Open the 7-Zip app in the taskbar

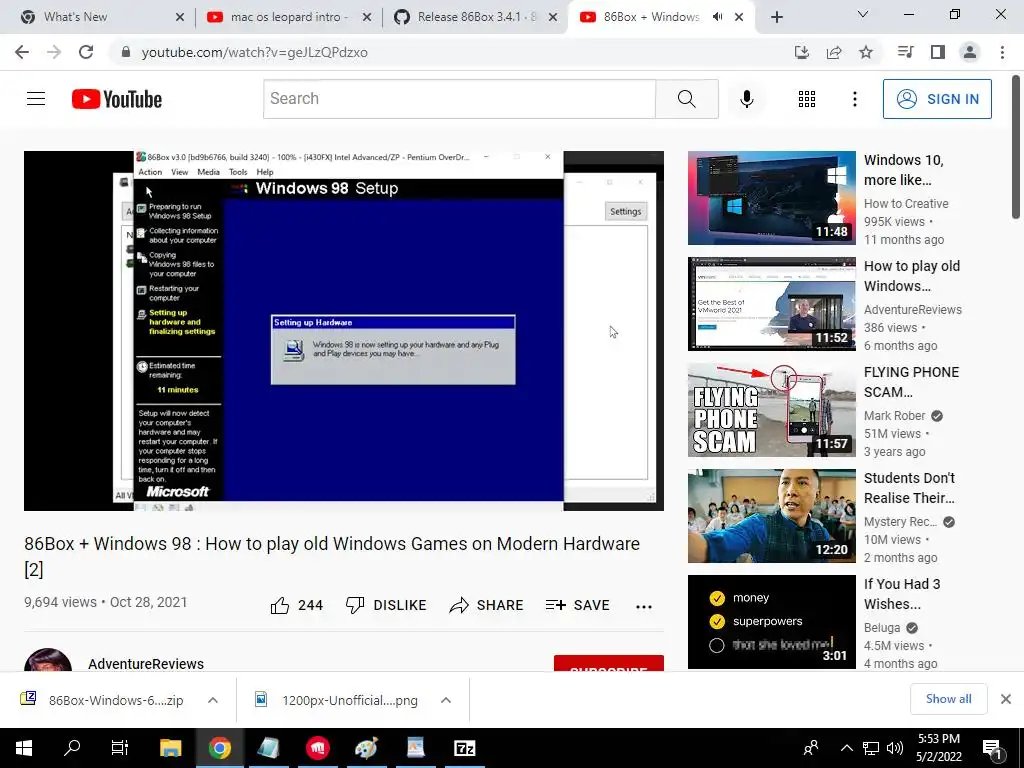pyautogui.click(x=464, y=748)
